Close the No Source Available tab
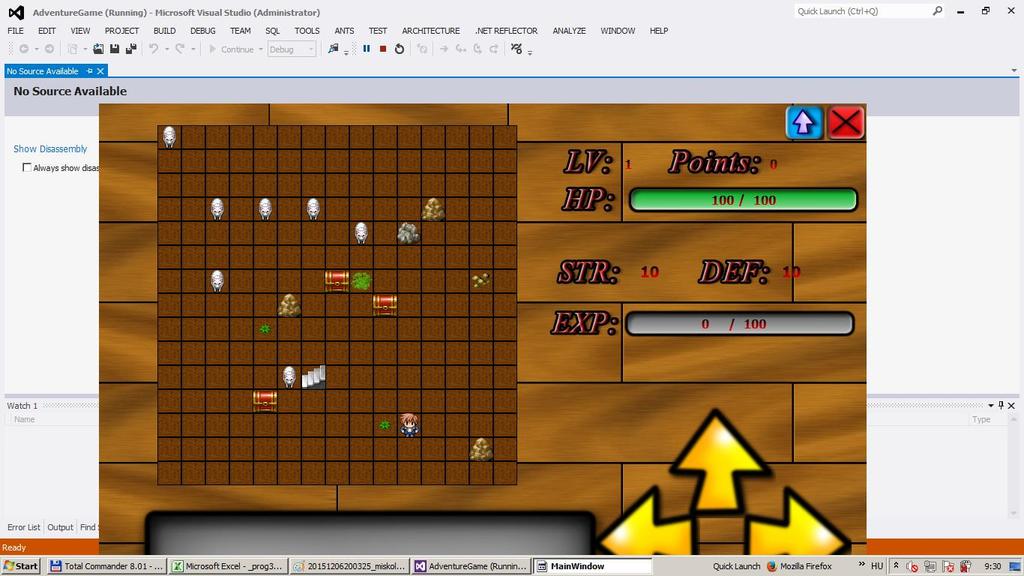Image resolution: width=1024 pixels, height=576 pixels. click(x=101, y=71)
